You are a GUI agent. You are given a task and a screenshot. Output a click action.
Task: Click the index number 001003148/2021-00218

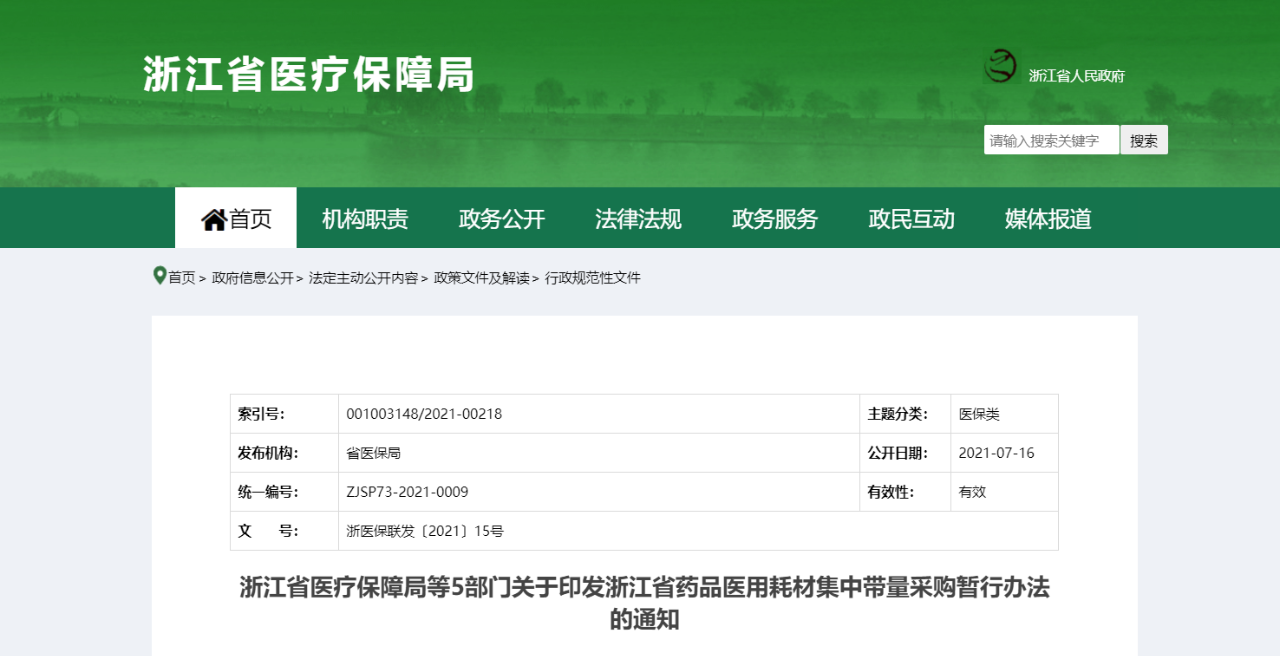(424, 414)
